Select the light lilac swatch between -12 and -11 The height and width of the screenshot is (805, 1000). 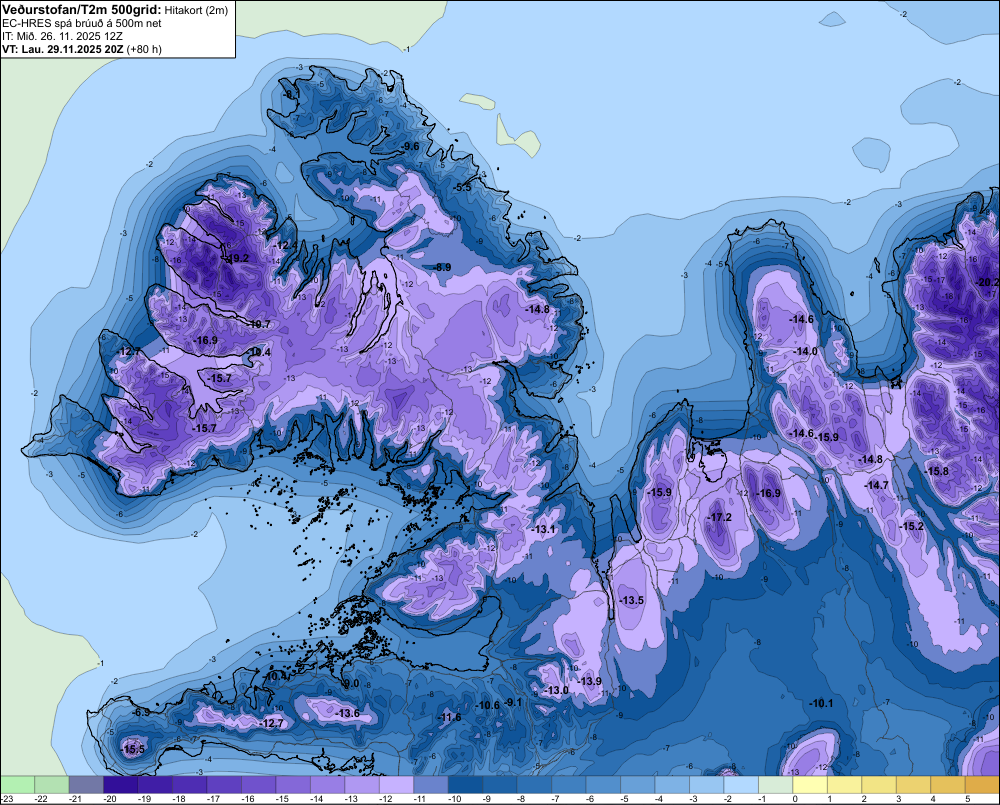(396, 784)
